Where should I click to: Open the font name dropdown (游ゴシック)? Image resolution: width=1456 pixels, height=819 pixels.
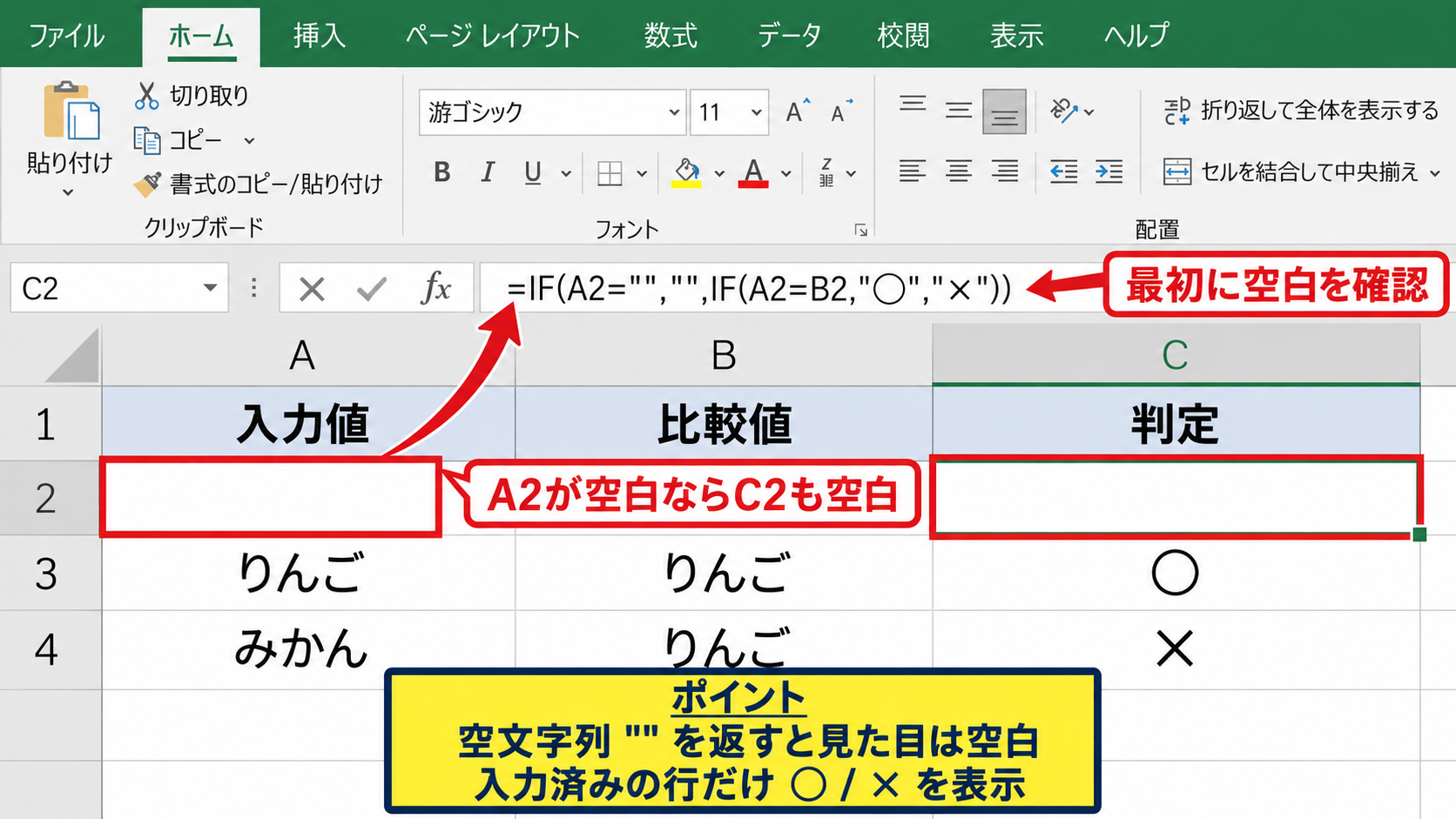(x=674, y=112)
